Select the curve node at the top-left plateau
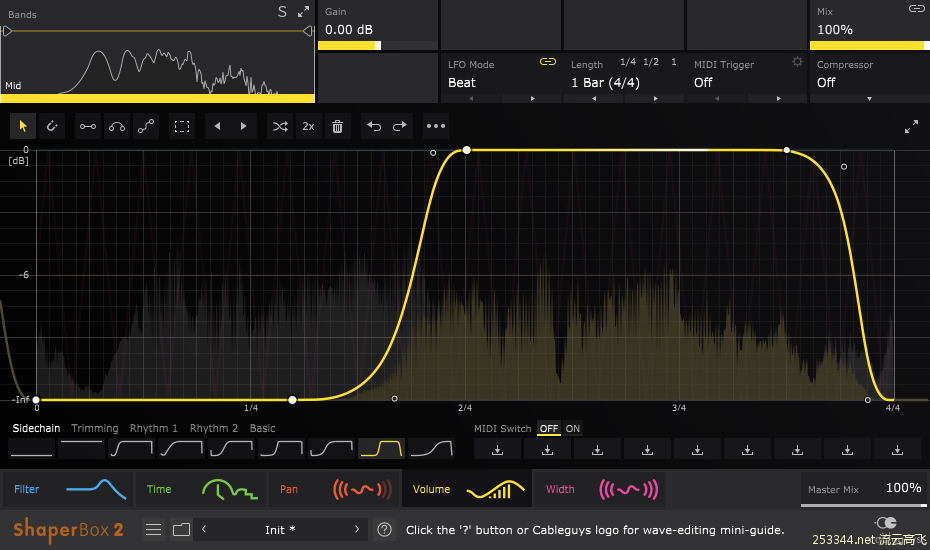This screenshot has width=930, height=550. tap(467, 150)
